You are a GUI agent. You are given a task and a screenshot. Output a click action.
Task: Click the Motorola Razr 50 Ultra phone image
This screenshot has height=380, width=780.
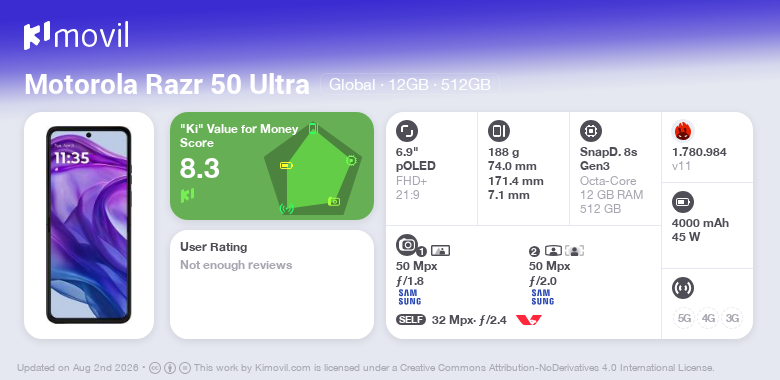pos(89,225)
